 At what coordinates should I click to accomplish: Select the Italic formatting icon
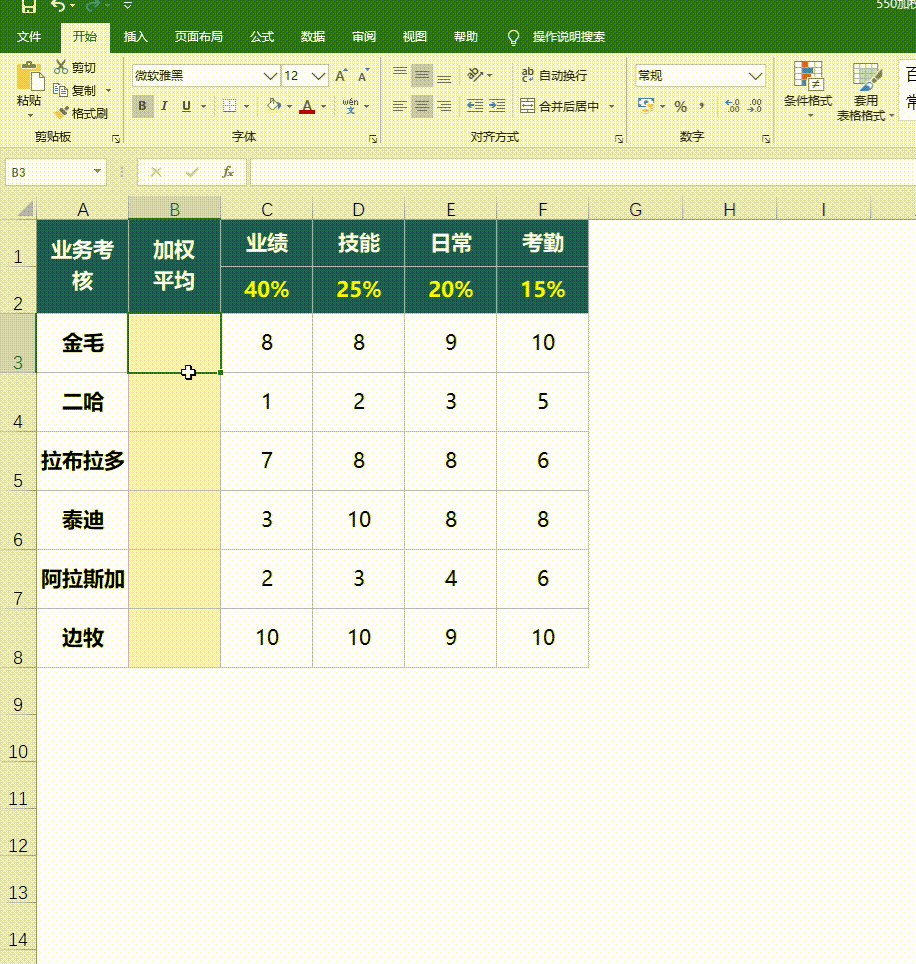[164, 105]
